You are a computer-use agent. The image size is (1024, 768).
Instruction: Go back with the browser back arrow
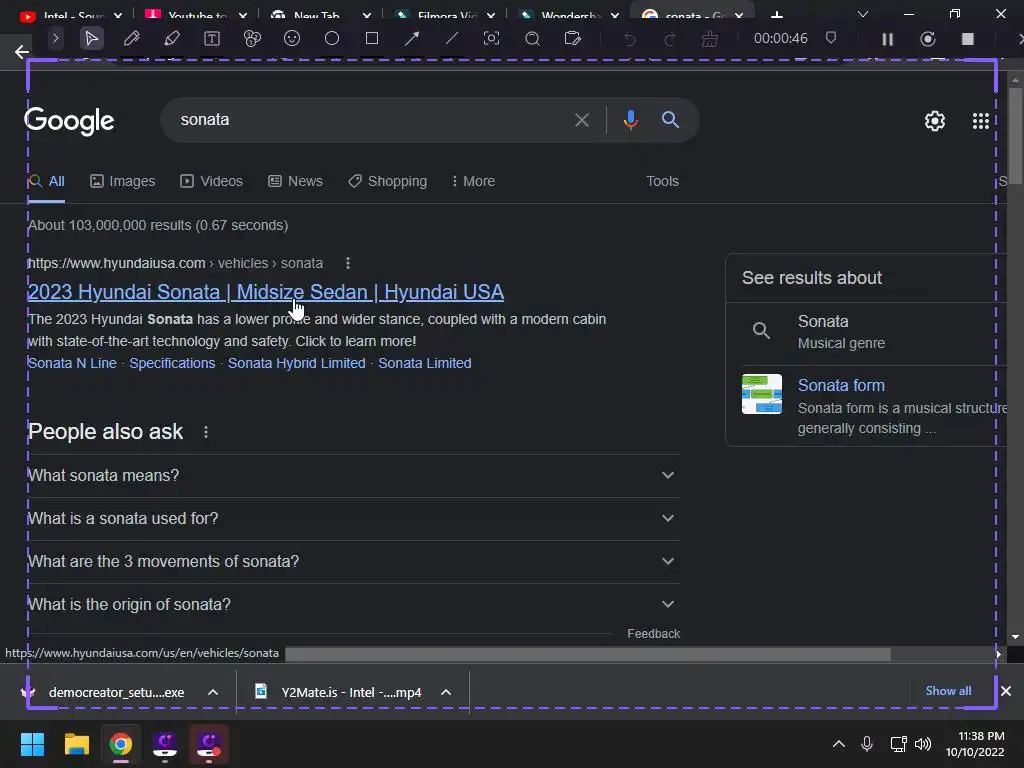[22, 52]
